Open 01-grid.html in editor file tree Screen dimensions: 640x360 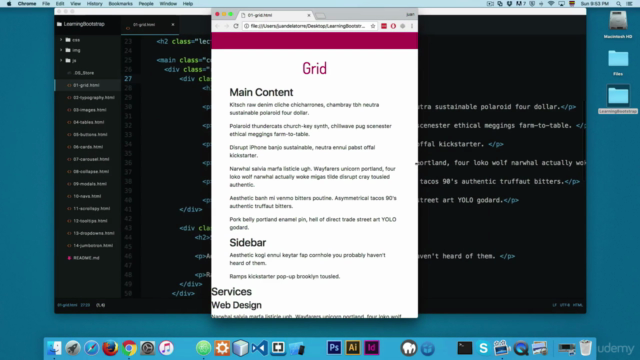[x=86, y=85]
